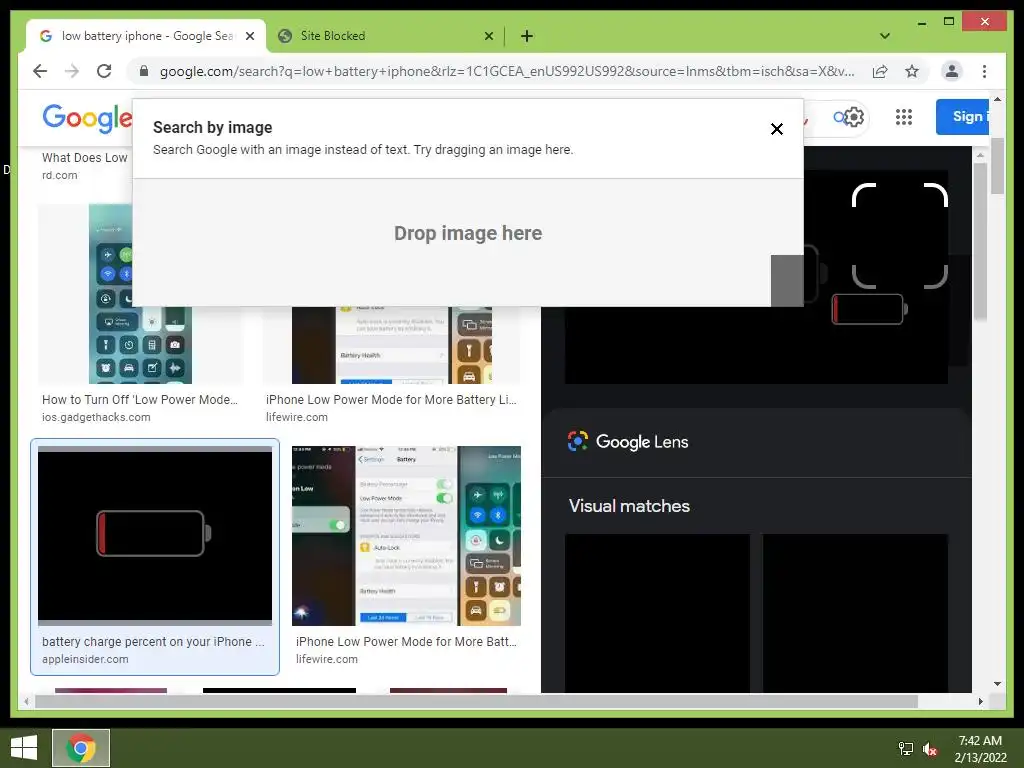
Task: Open the Google apps grid
Action: pyautogui.click(x=904, y=117)
